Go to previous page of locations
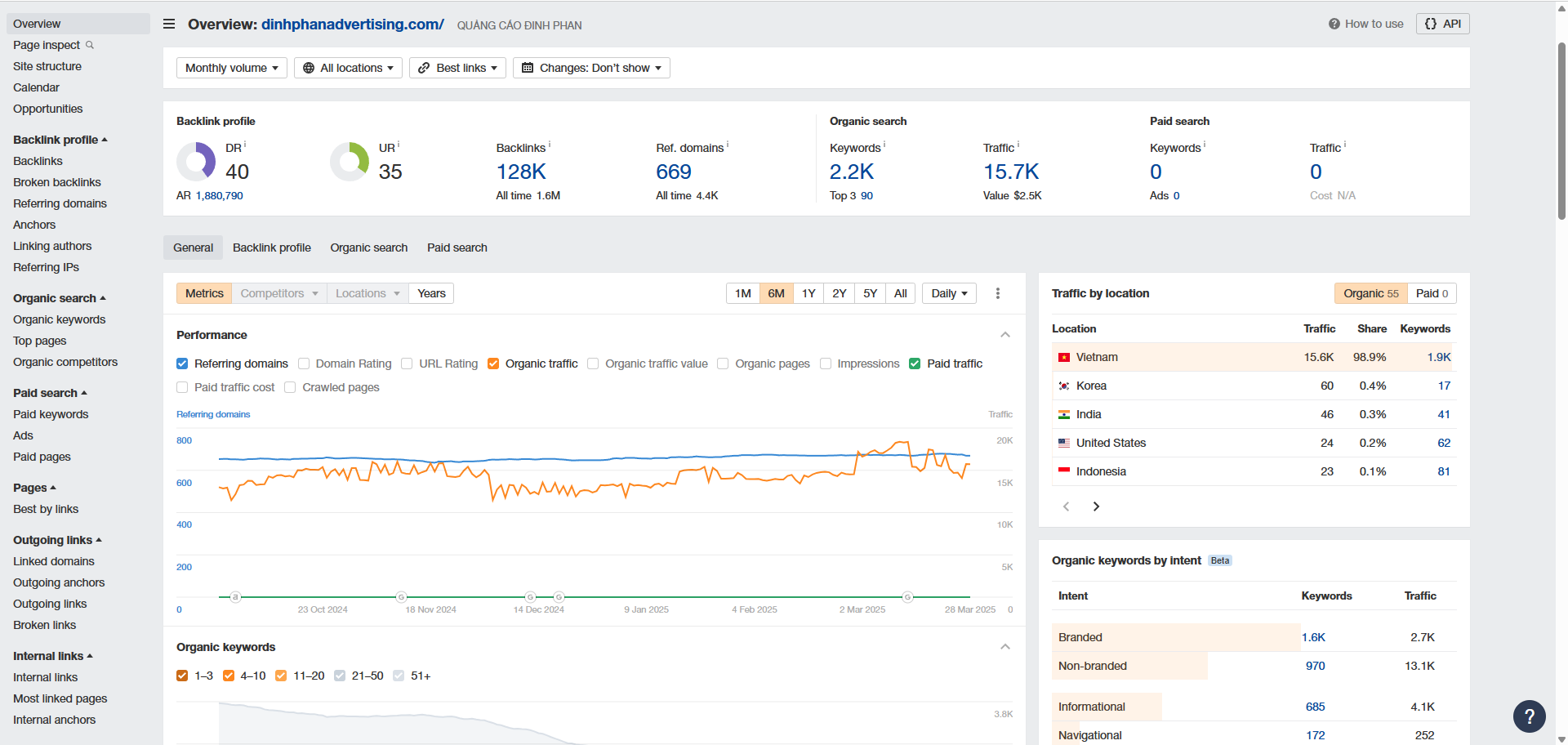 tap(1066, 506)
